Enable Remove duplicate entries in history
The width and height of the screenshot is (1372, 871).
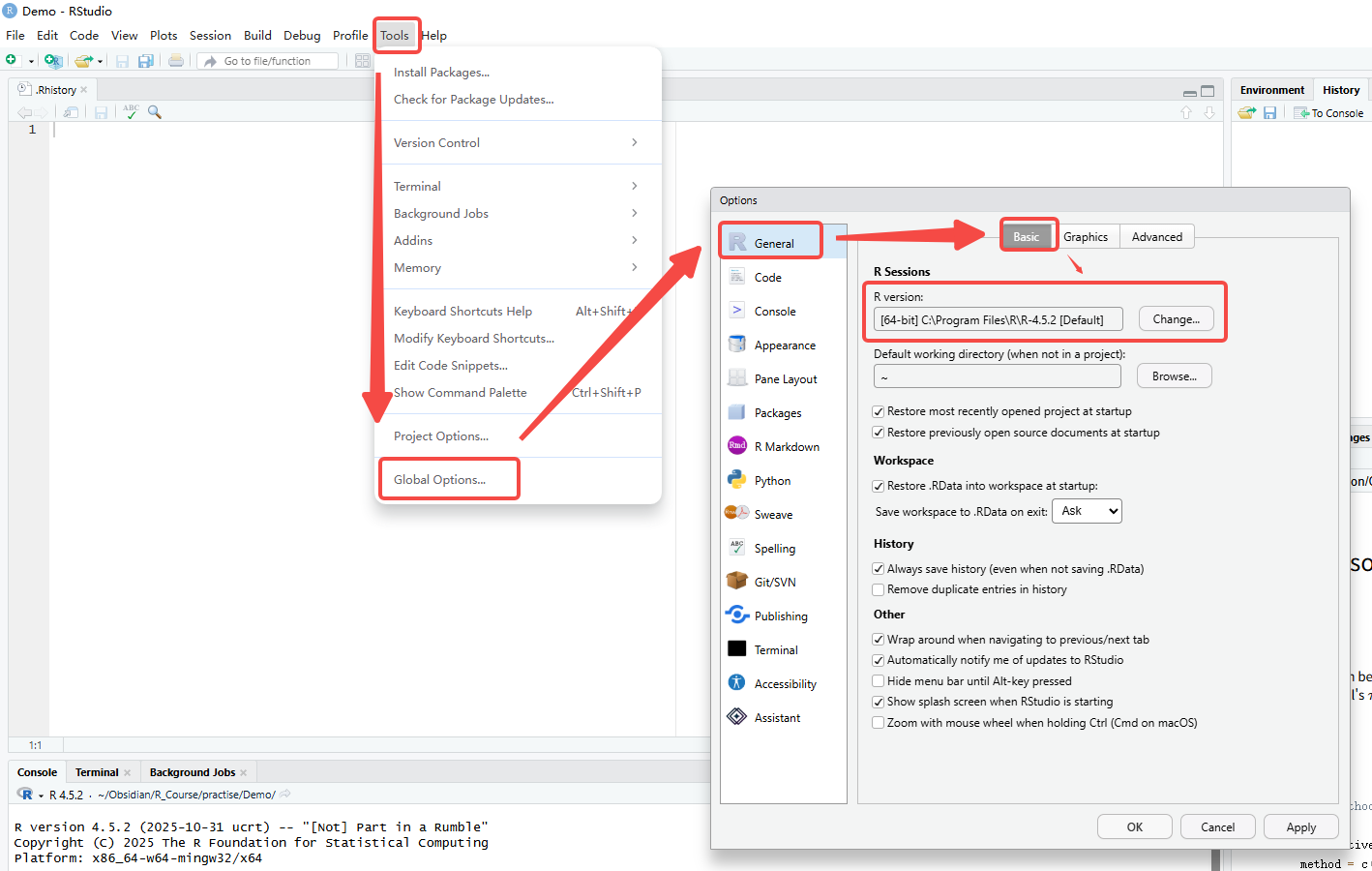coord(879,589)
